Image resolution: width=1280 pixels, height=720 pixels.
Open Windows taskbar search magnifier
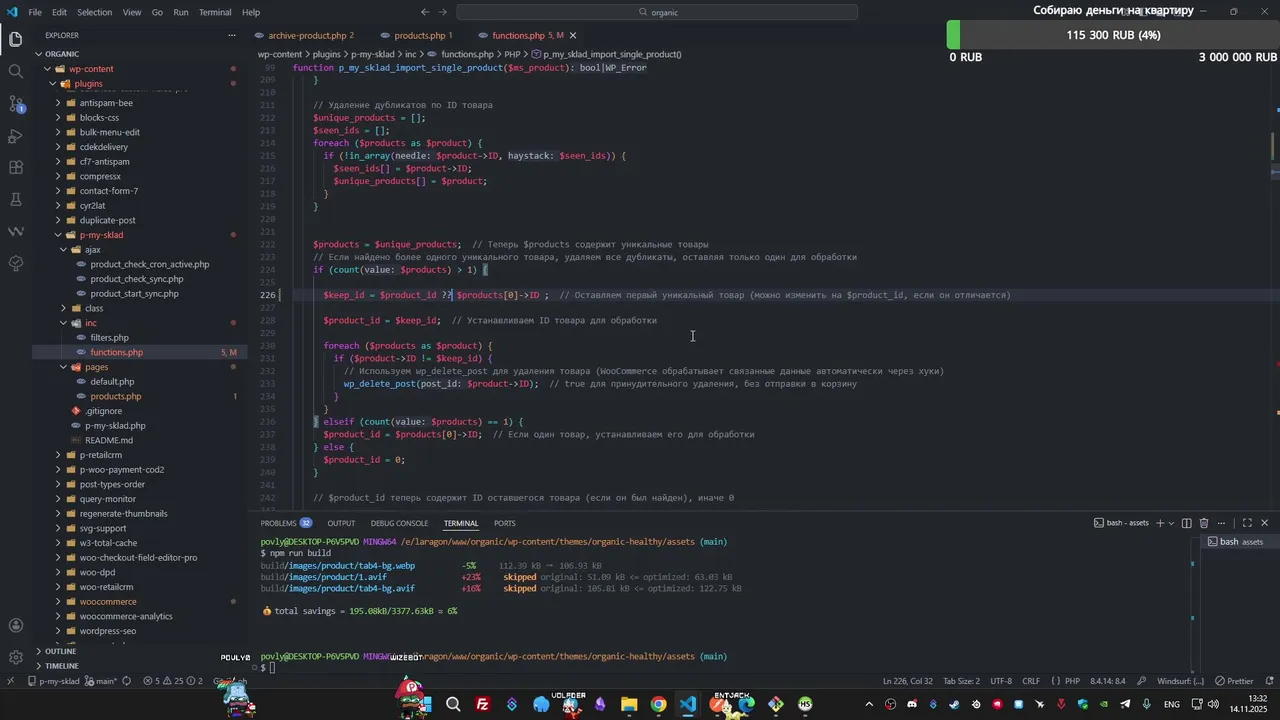[x=453, y=704]
